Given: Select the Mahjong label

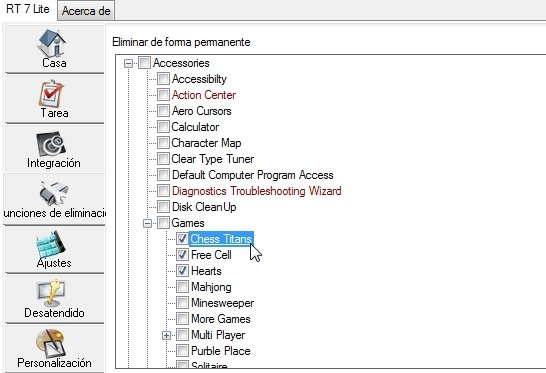Looking at the screenshot, I should (211, 287).
